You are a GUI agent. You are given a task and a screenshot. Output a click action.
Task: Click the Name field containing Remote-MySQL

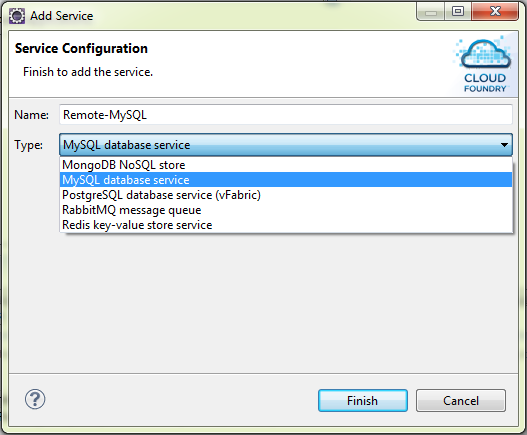(286, 115)
